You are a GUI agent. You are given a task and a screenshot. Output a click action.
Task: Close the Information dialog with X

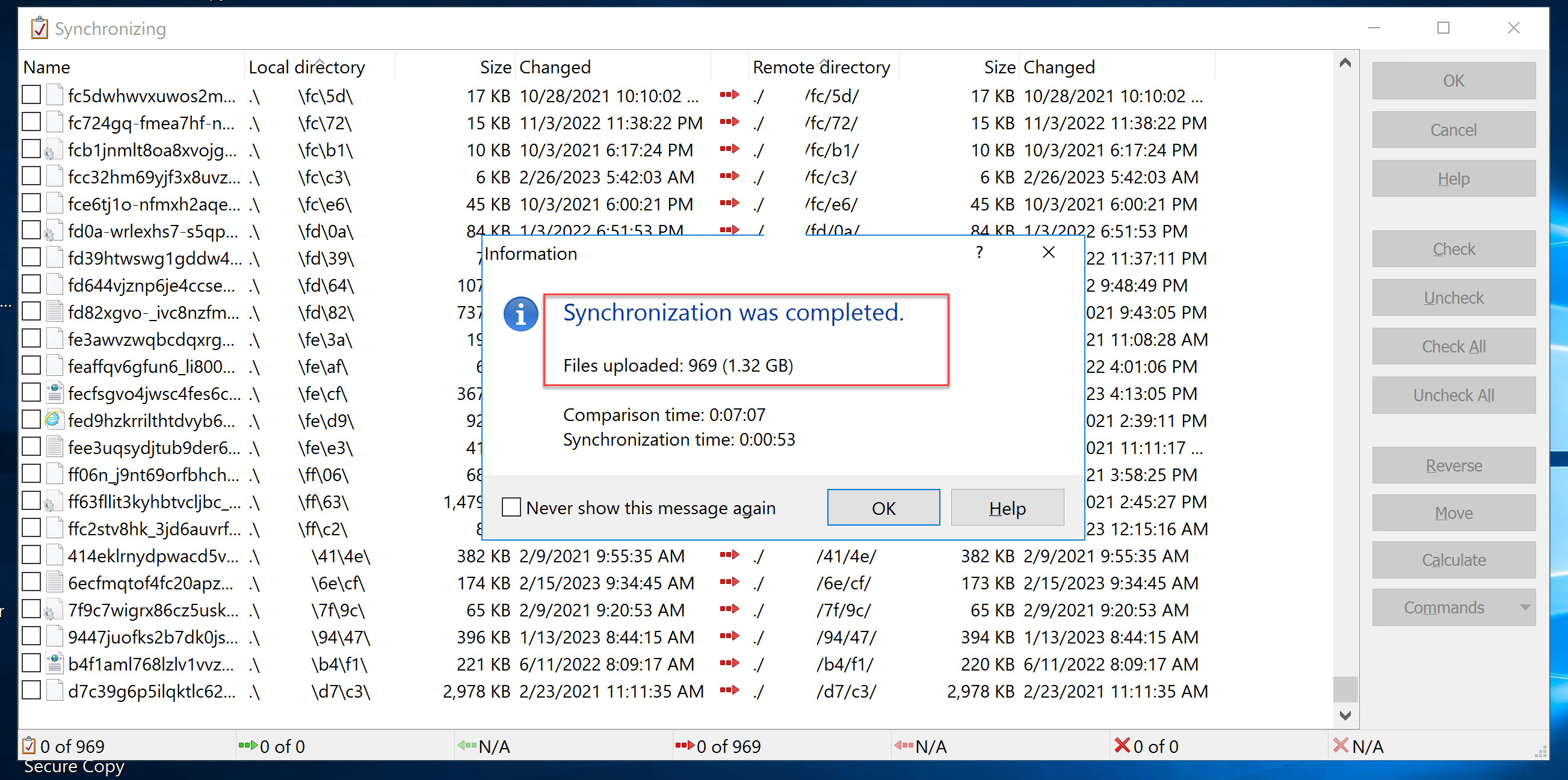[x=1048, y=252]
